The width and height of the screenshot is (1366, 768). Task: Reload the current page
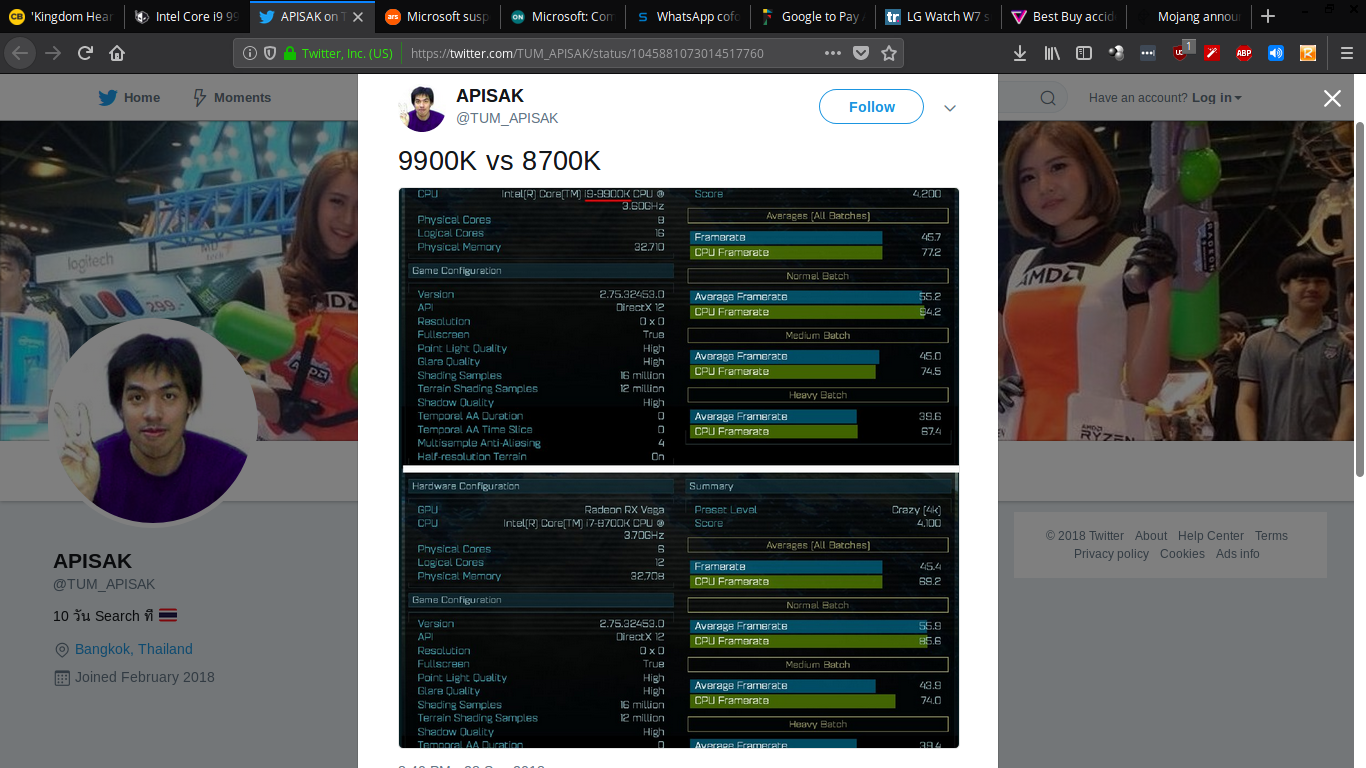click(x=85, y=53)
